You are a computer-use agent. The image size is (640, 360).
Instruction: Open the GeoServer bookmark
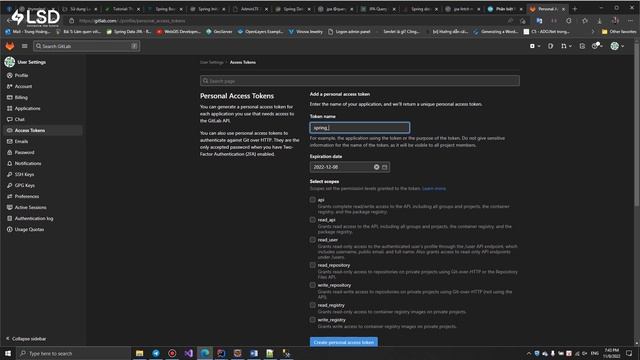click(220, 31)
